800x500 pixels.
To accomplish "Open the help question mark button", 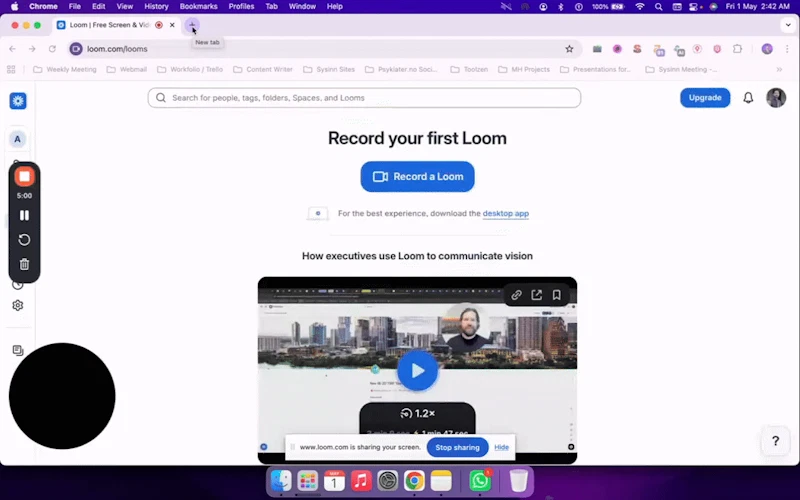I will [776, 441].
